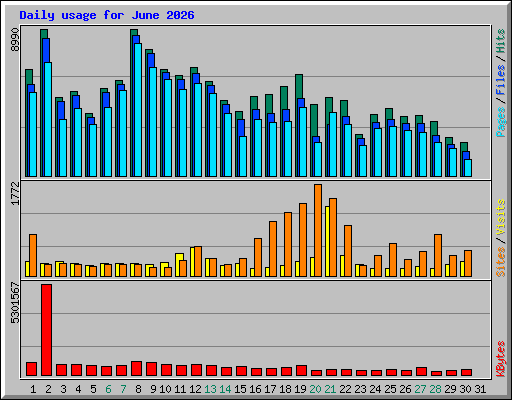This screenshot has width=512, height=400.
Task: Click the 'Sites' legend label
Action: 501,262
